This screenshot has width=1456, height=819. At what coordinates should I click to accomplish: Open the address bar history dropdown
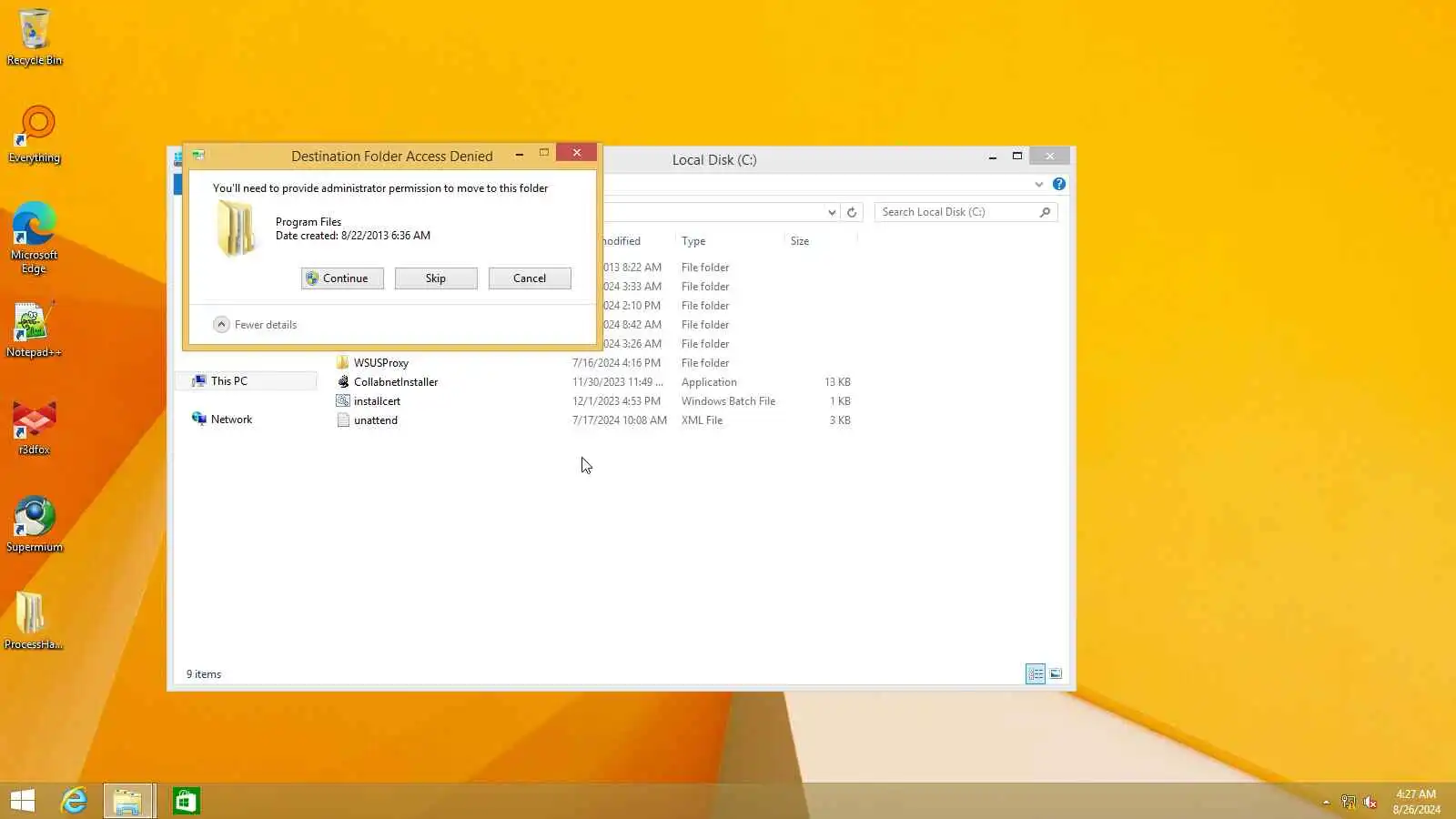pos(832,212)
